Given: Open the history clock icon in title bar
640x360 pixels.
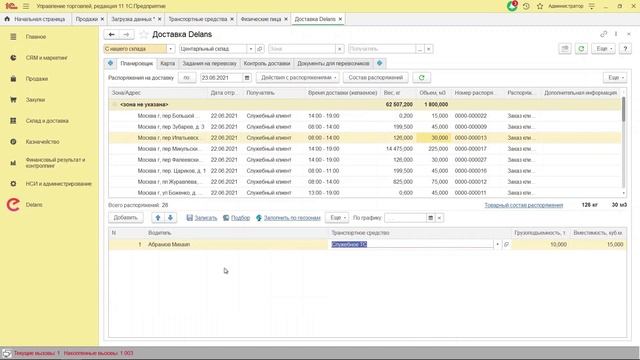Looking at the screenshot, I should pyautogui.click(x=526, y=6).
